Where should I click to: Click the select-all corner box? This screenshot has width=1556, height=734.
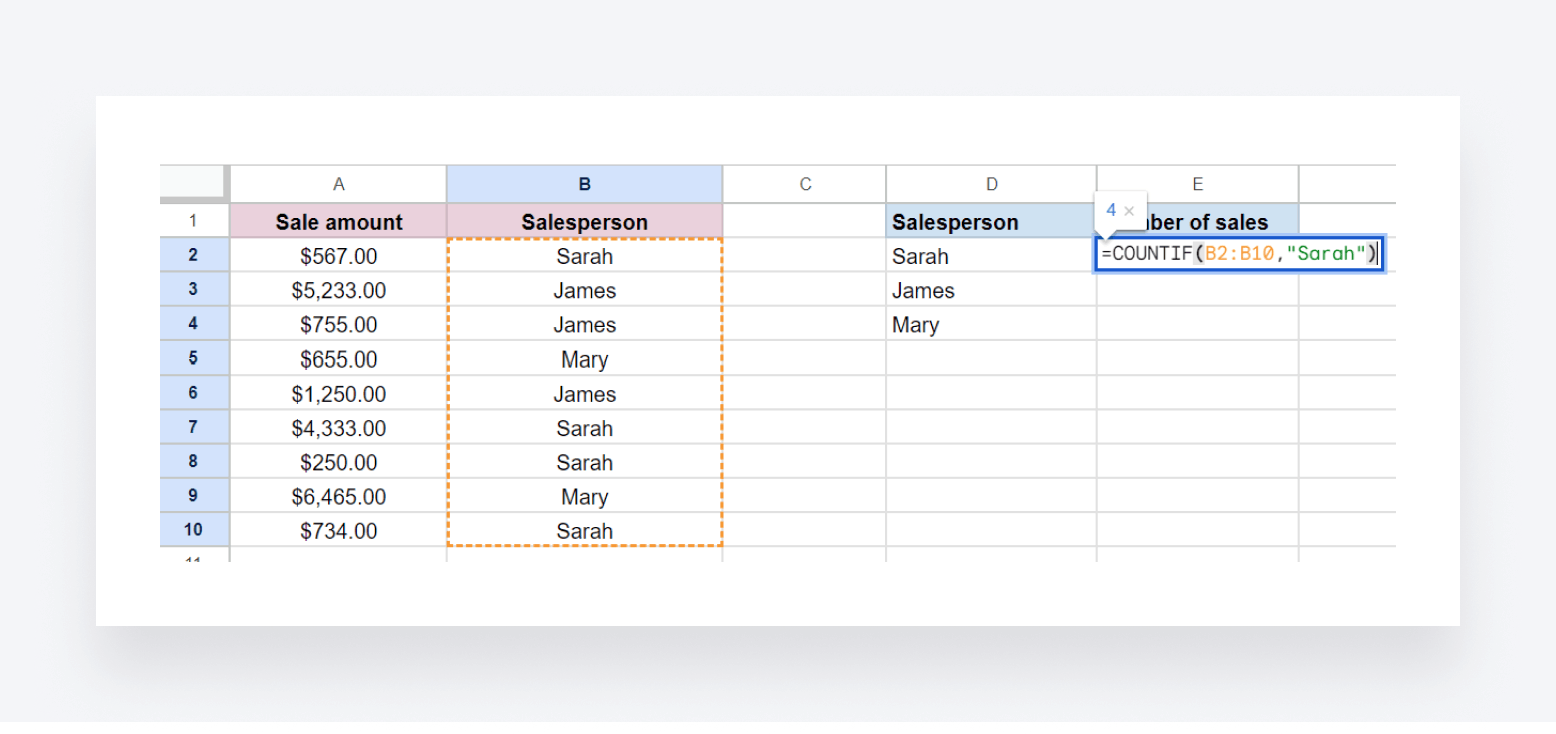193,182
